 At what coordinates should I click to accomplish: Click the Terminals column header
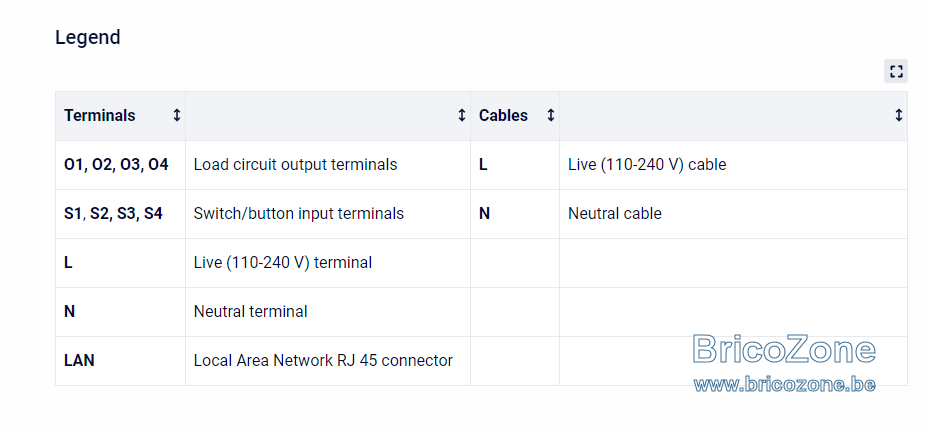point(120,116)
